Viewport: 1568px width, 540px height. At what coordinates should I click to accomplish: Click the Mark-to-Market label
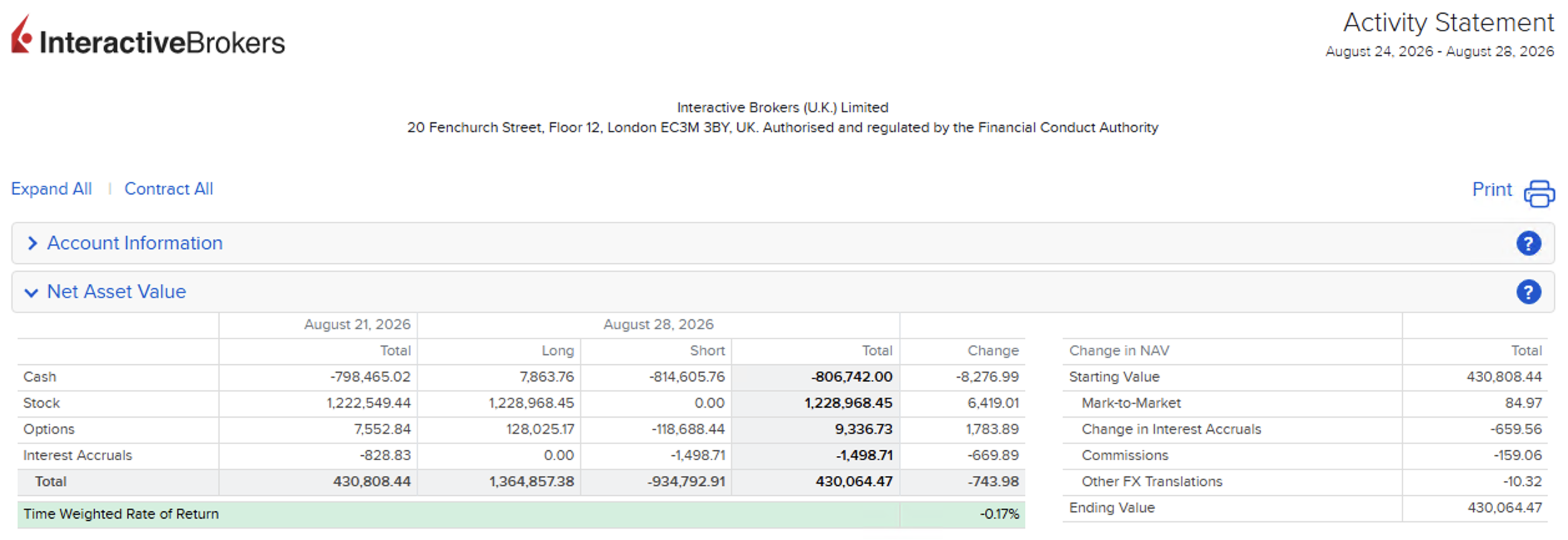[x=1131, y=403]
